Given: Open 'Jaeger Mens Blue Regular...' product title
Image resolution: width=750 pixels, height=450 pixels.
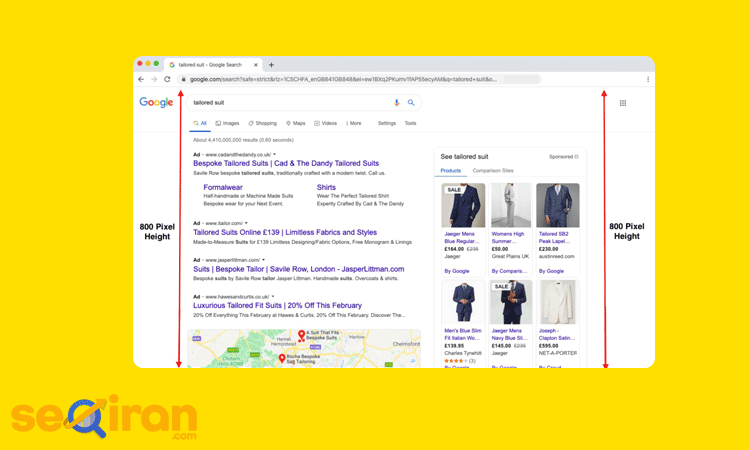Looking at the screenshot, I should click(462, 238).
